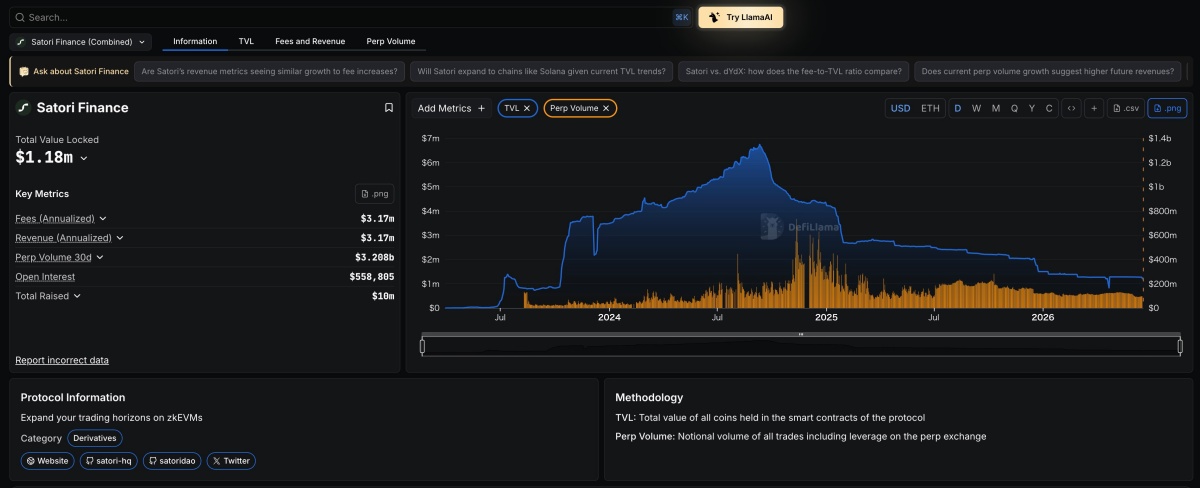This screenshot has height=488, width=1200.
Task: Download Key Metrics as .png
Action: 375,194
